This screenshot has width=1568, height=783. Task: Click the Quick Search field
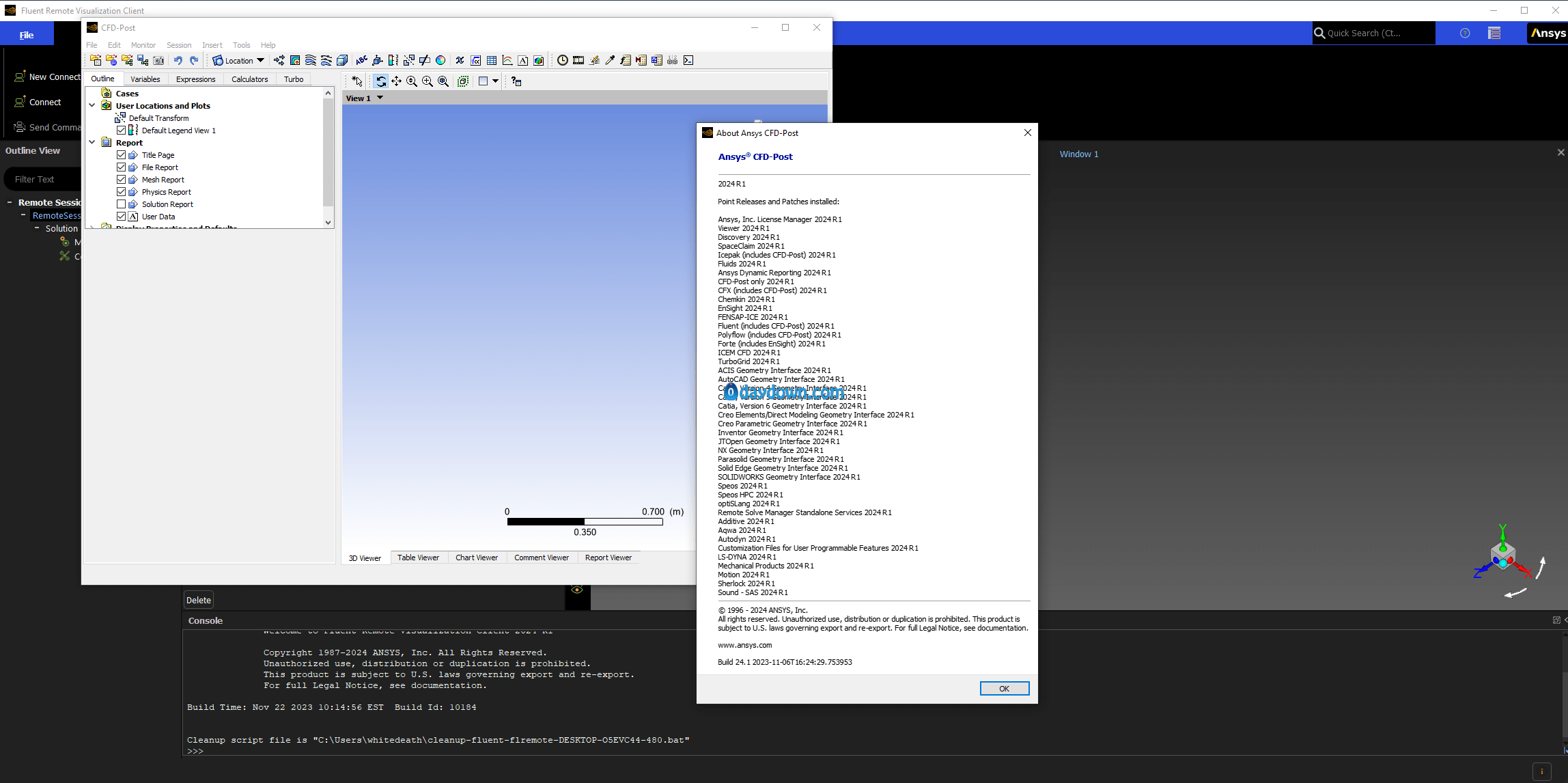(1374, 33)
